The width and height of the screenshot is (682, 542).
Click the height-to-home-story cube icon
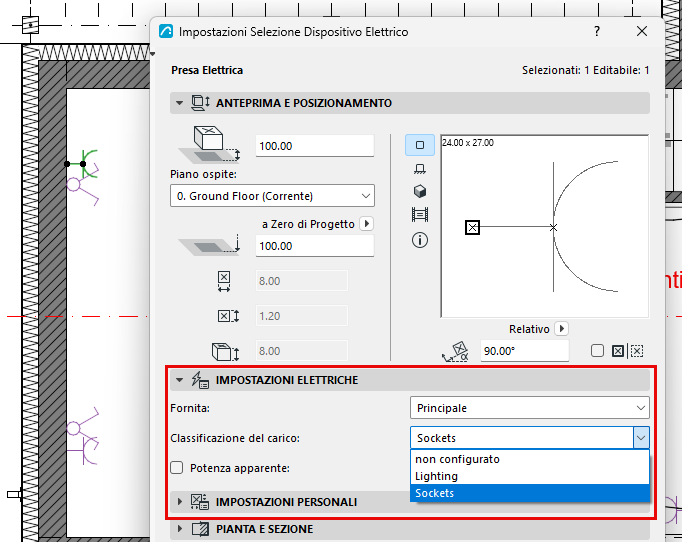point(209,145)
